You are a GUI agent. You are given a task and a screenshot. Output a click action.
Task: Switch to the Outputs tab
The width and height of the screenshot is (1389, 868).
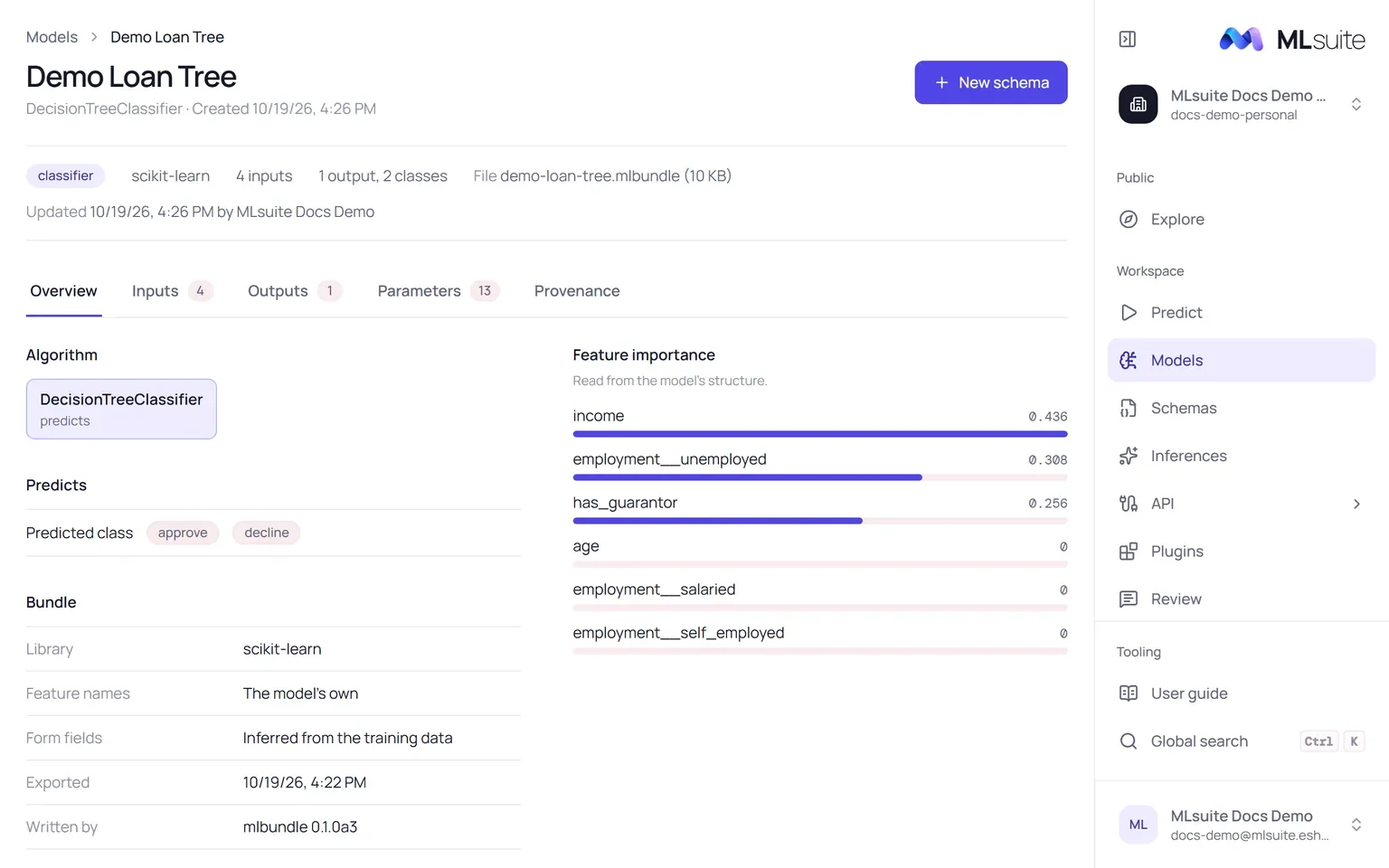295,291
